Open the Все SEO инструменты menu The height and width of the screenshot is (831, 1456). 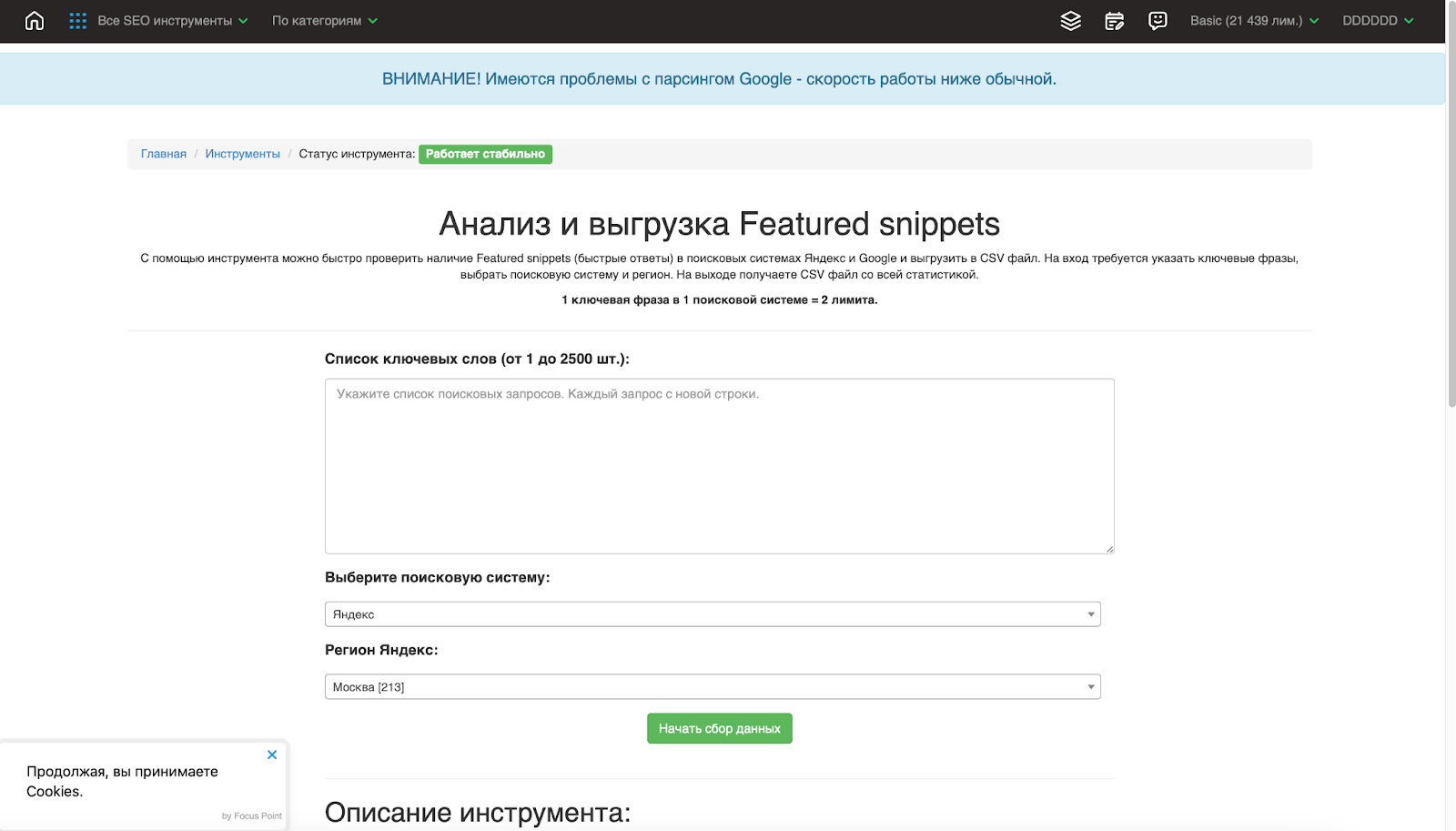pos(164,20)
